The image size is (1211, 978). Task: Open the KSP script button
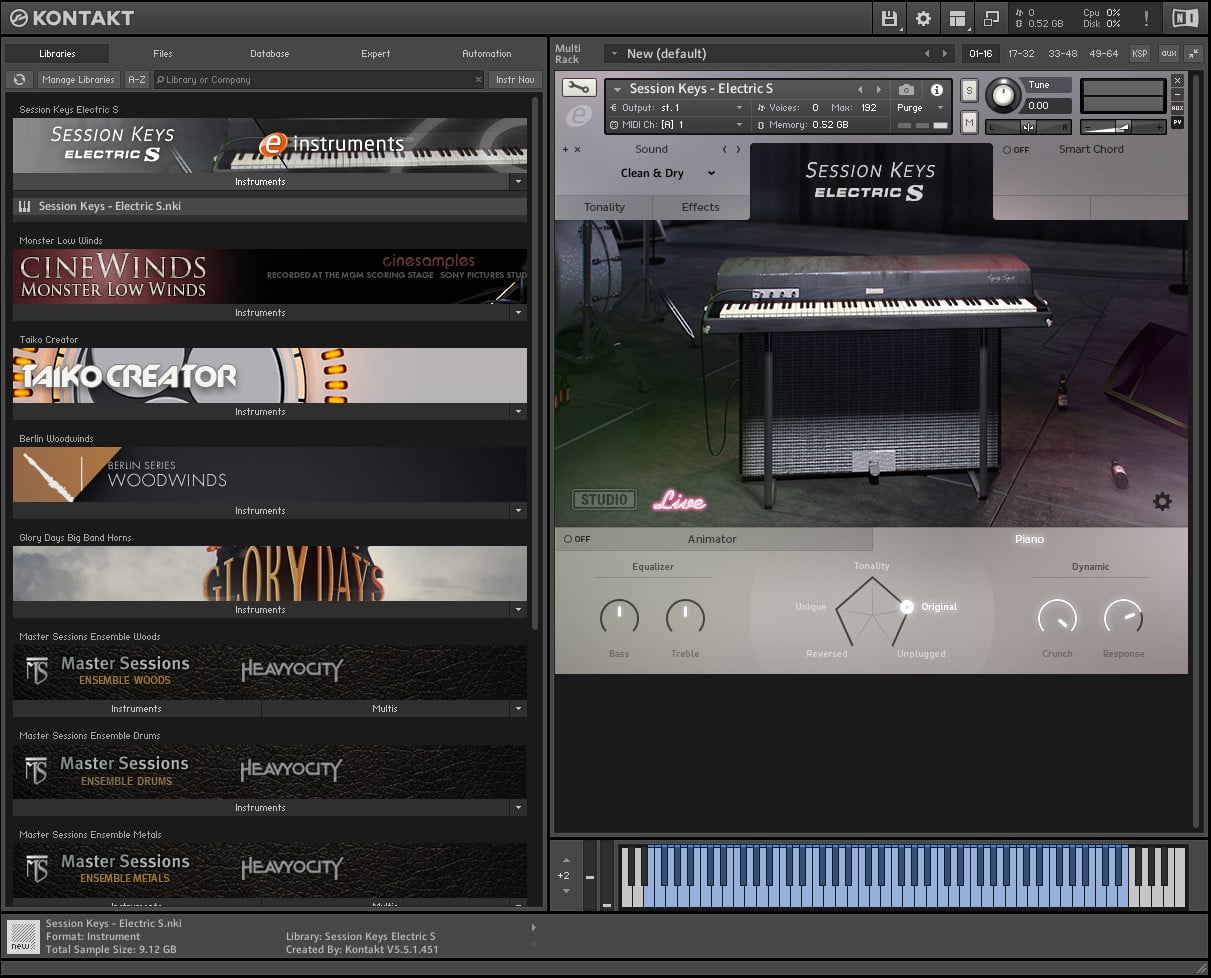1140,53
